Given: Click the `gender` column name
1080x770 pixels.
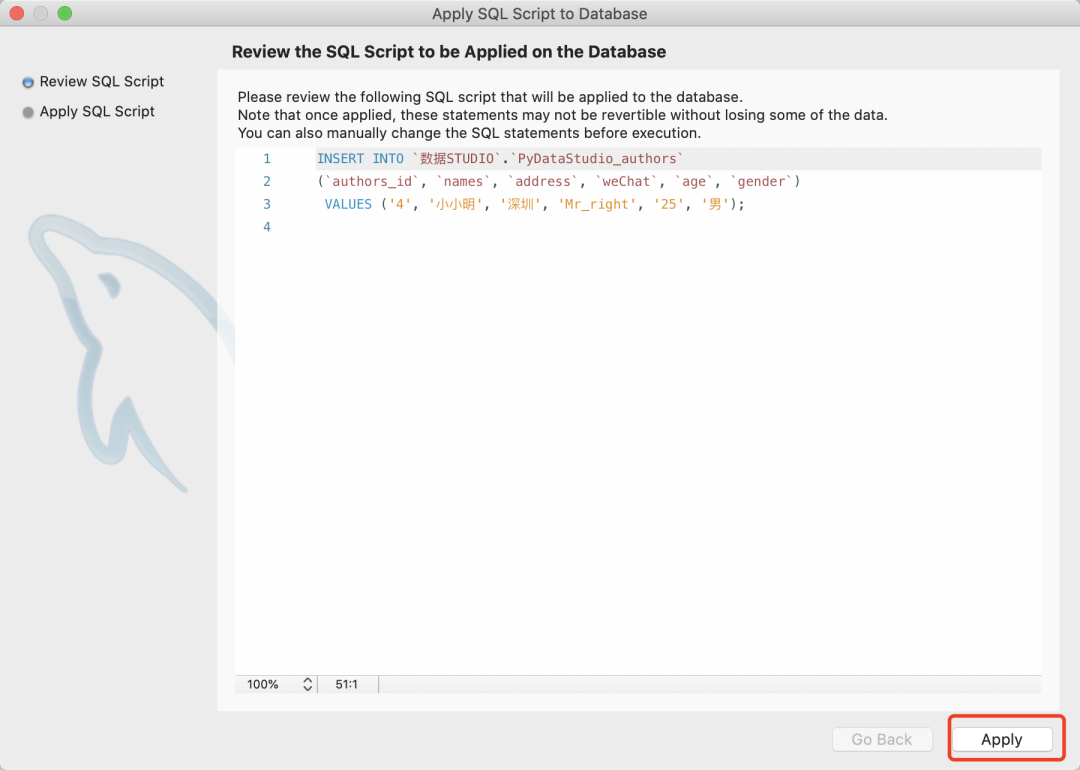Looking at the screenshot, I should pos(760,181).
